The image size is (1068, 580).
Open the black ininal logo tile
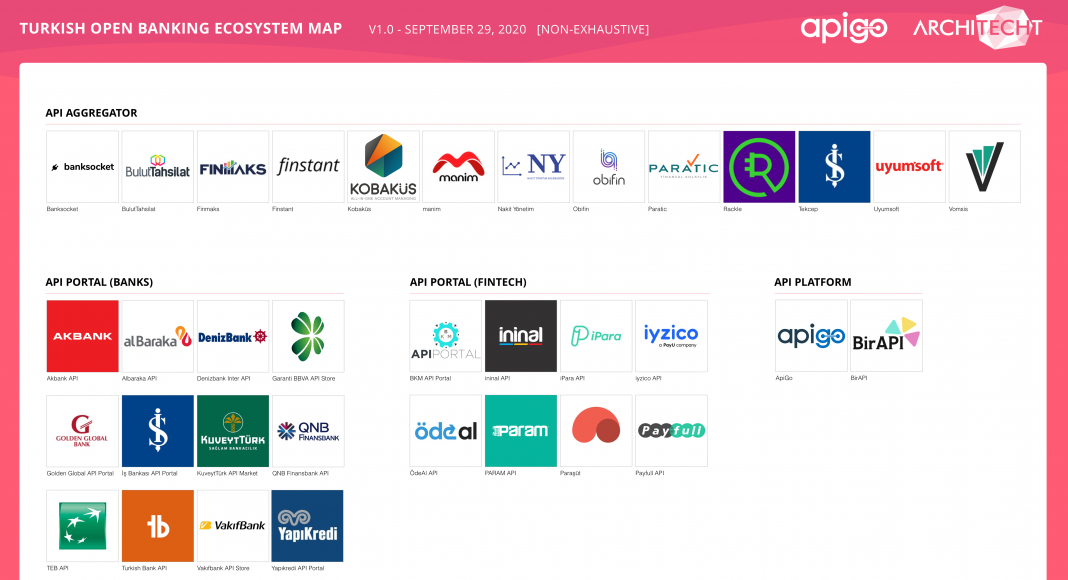(521, 336)
